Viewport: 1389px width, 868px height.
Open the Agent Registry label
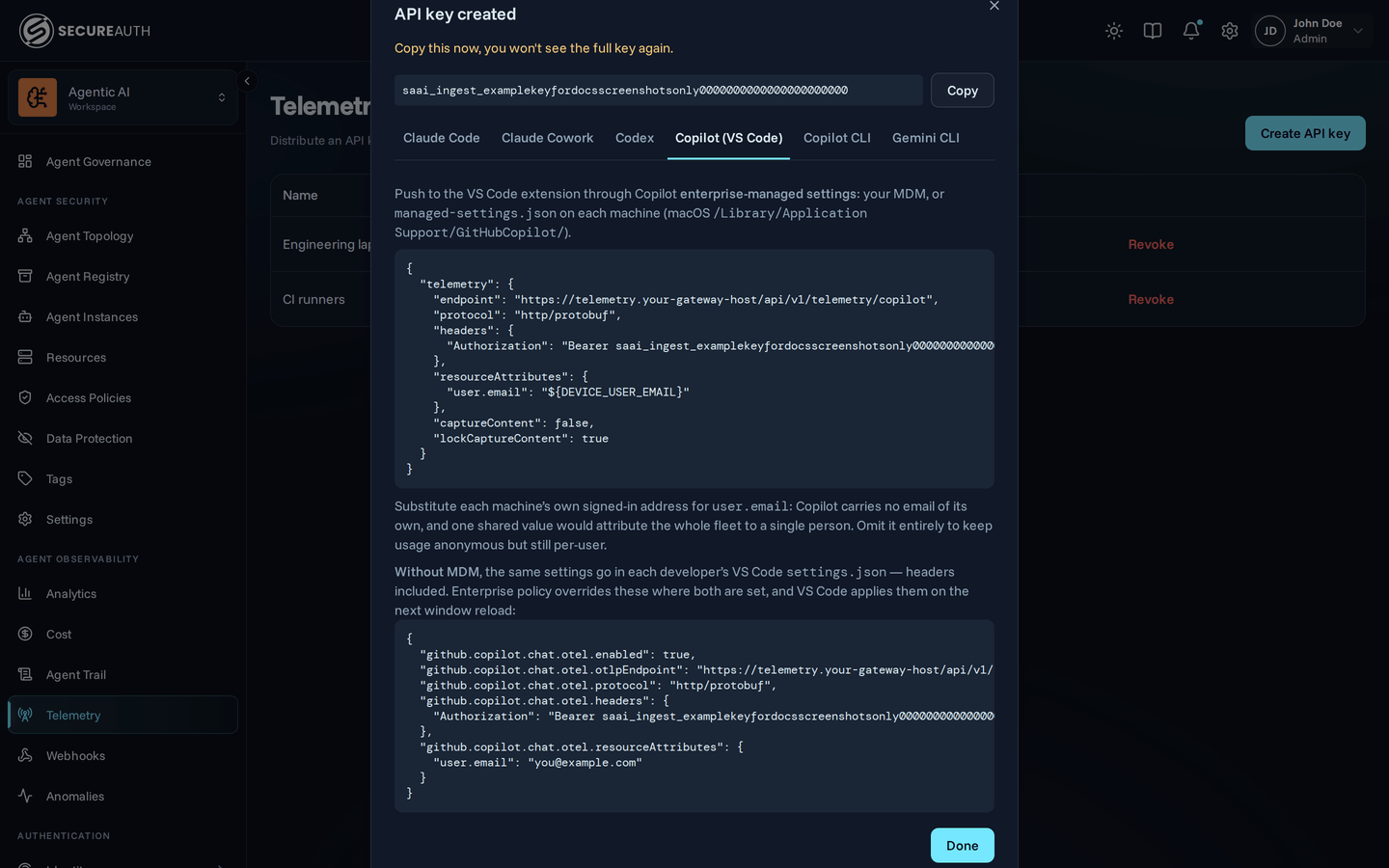[x=88, y=277]
